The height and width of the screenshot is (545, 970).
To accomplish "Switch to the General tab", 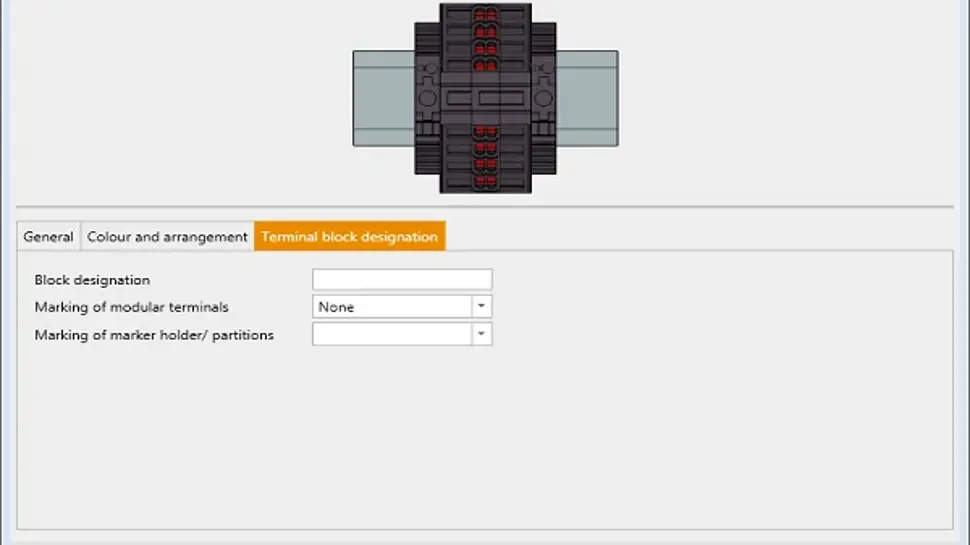I will click(48, 237).
